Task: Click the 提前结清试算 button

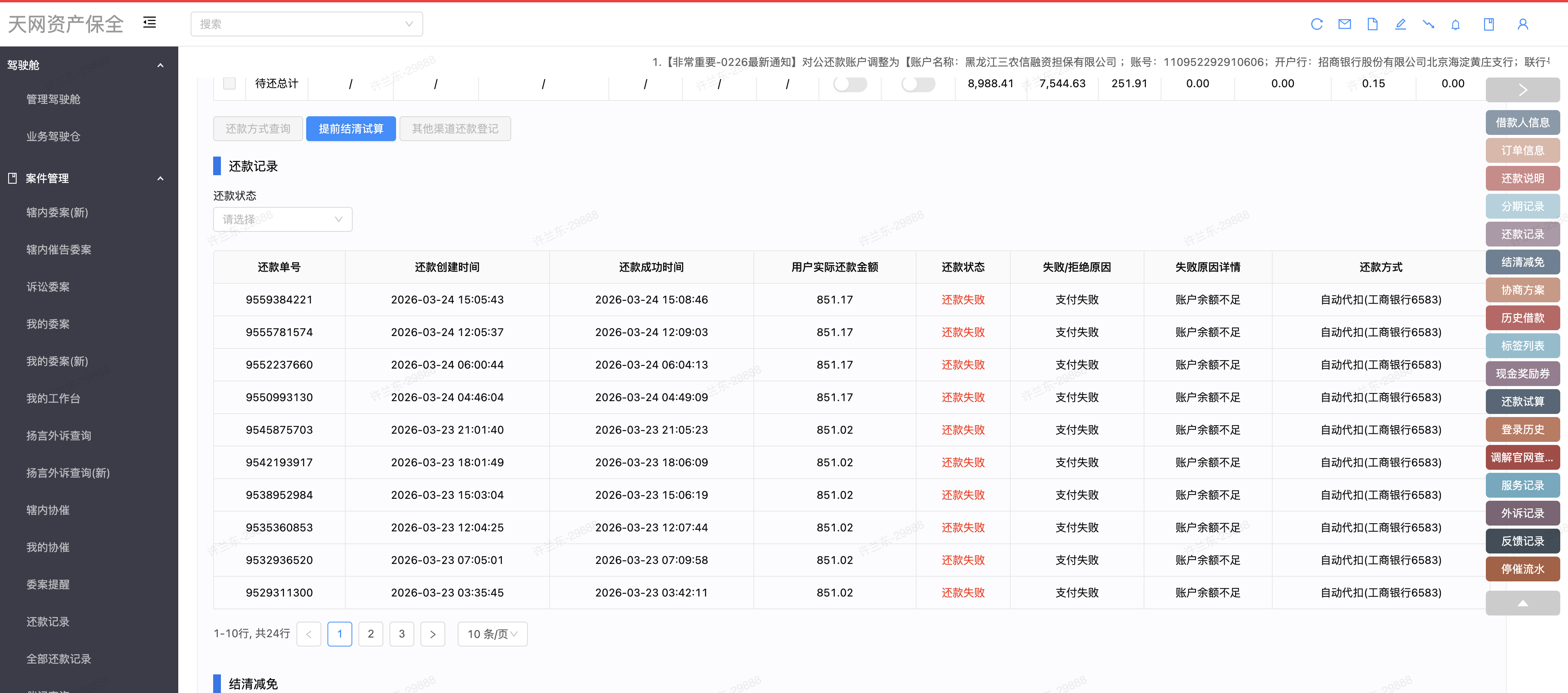Action: (x=351, y=129)
